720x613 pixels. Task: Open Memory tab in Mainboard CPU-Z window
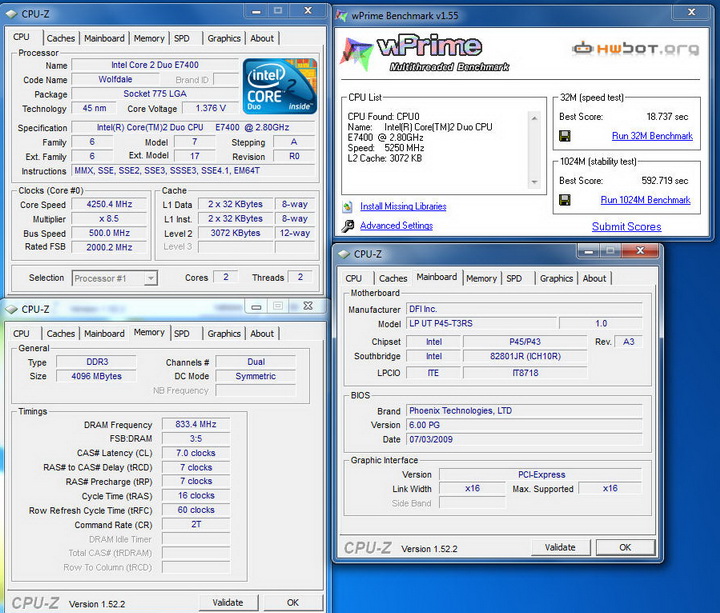coord(481,279)
